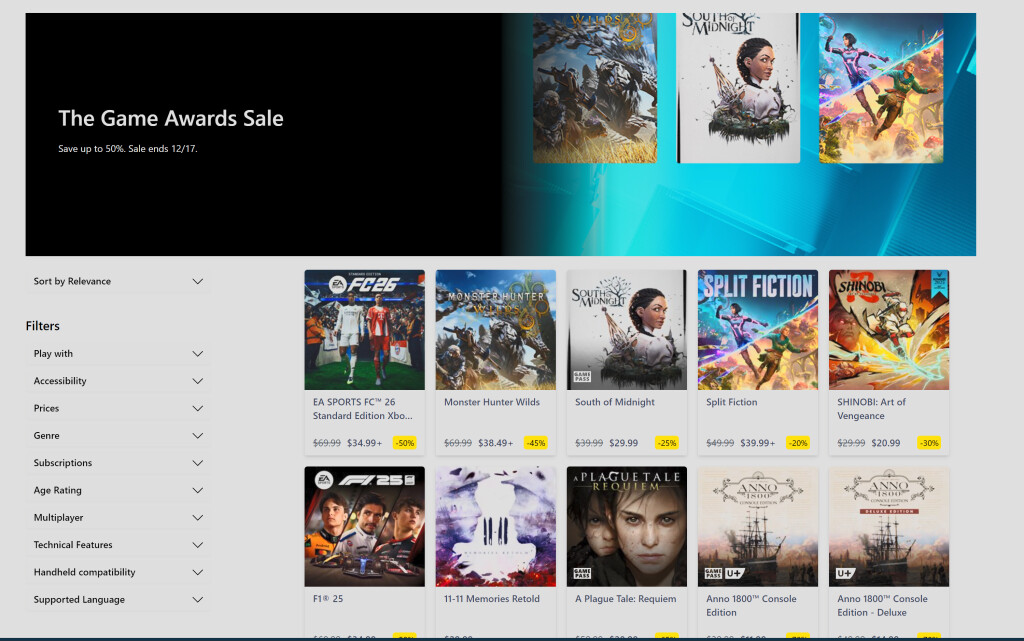Expand Handheld compatibility filter
This screenshot has width=1024, height=641.
[x=118, y=573]
